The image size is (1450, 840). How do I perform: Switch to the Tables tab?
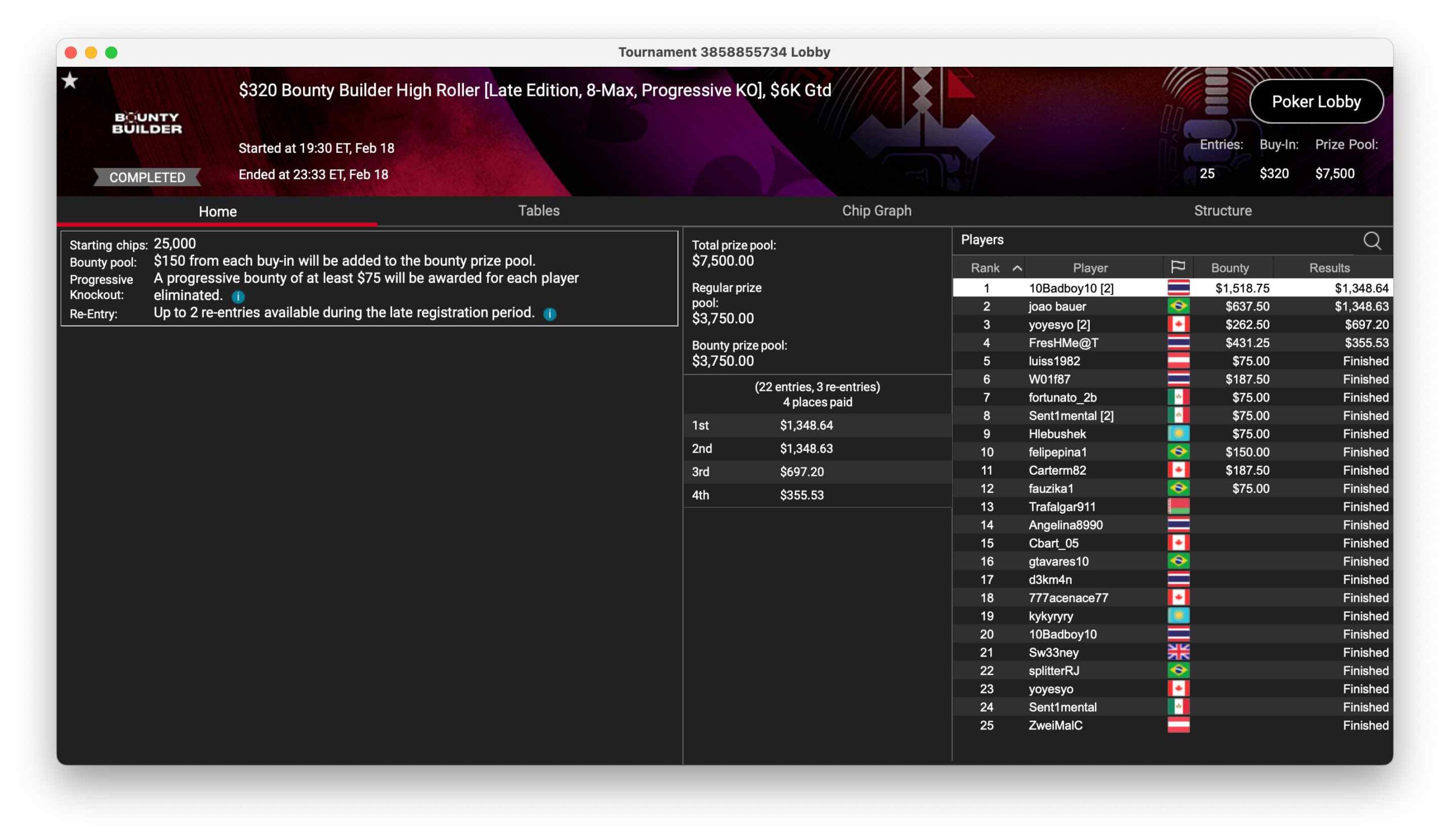click(539, 211)
